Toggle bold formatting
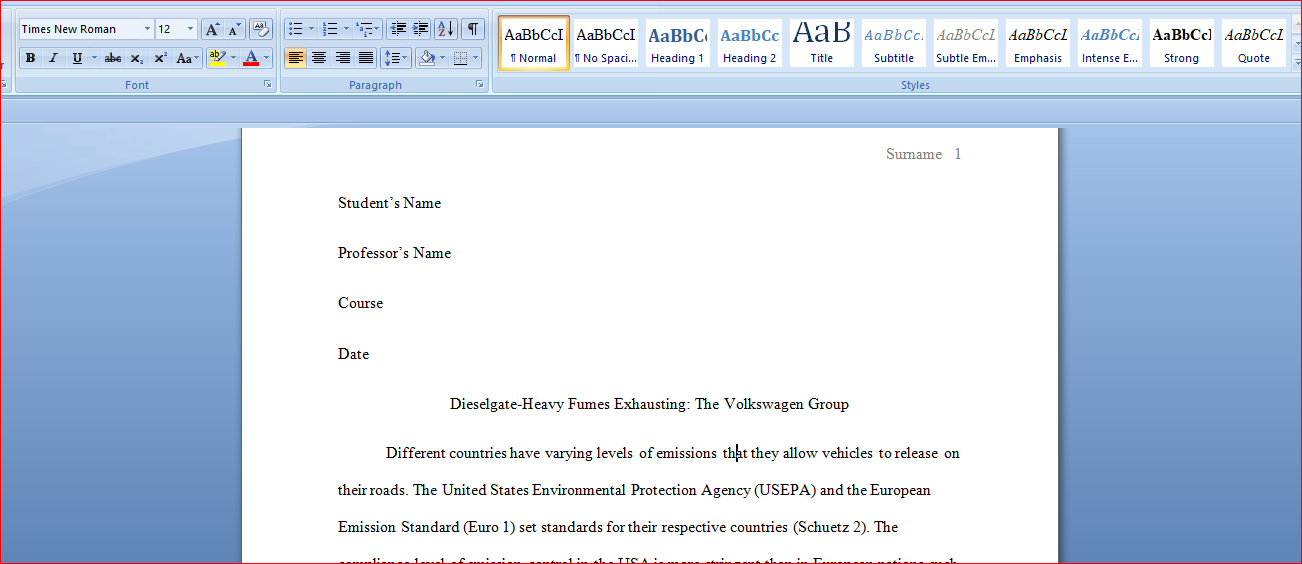The height and width of the screenshot is (564, 1302). 30,58
